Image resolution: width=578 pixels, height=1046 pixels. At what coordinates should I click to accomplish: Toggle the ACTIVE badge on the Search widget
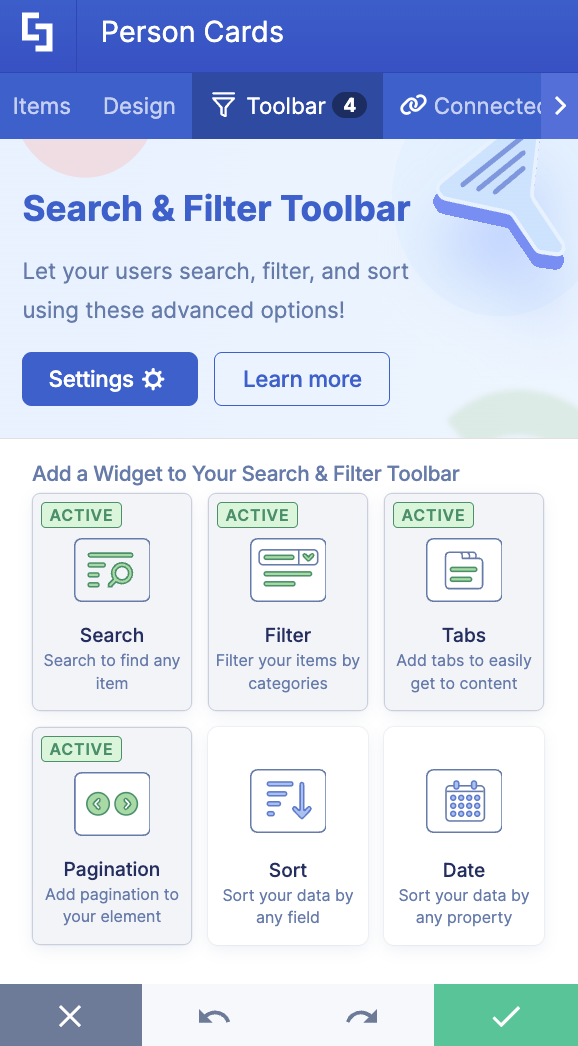coord(81,515)
